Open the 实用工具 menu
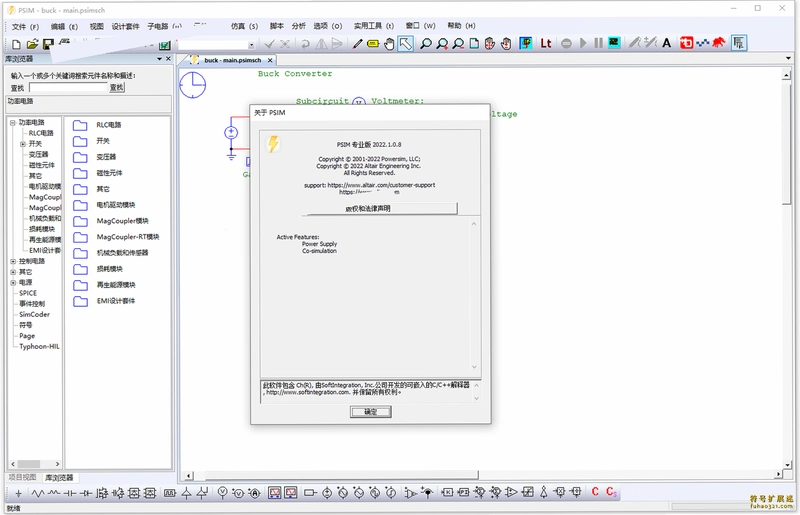The image size is (800, 515). pos(373,26)
